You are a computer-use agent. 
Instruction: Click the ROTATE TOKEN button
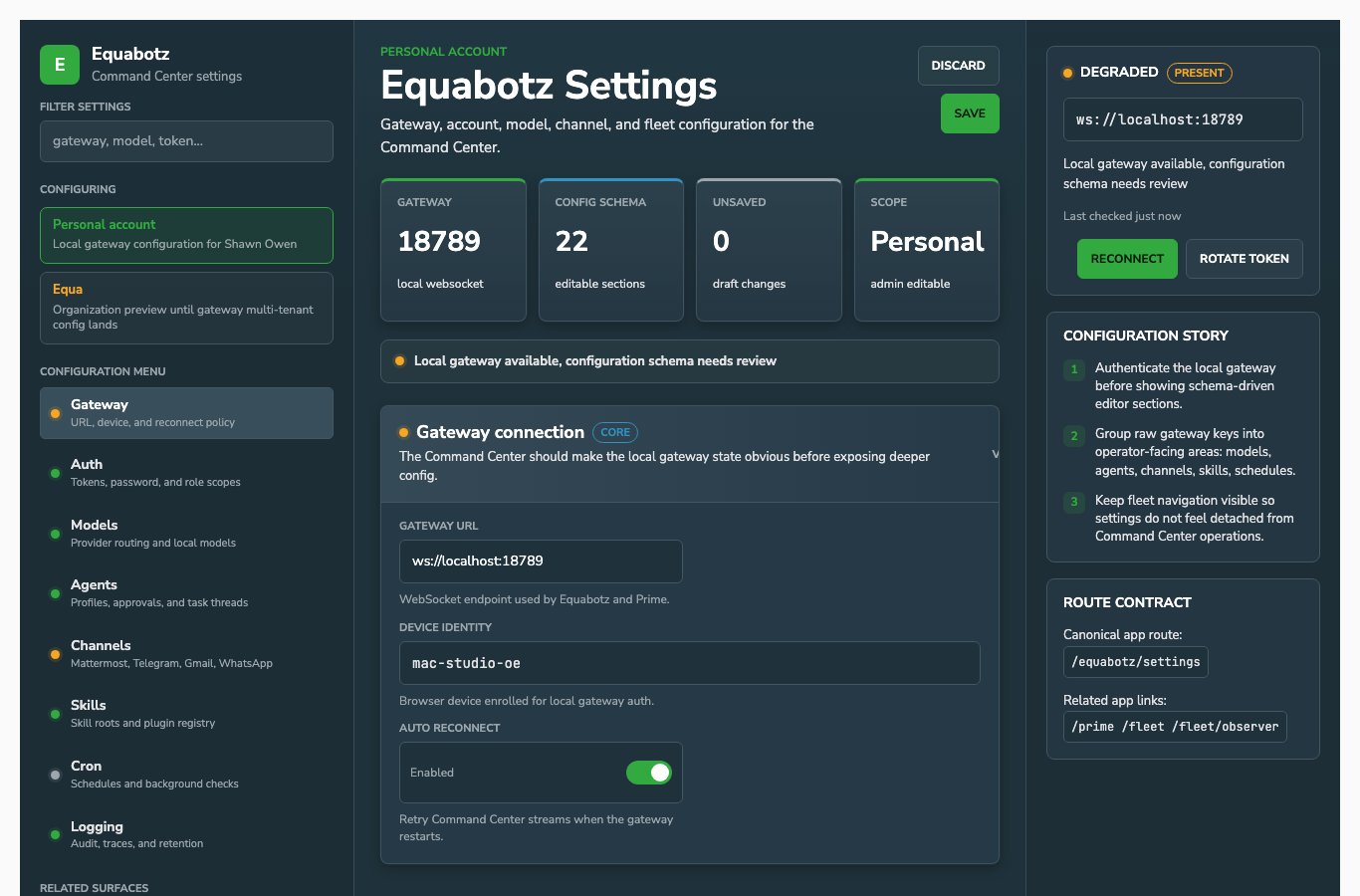coord(1244,259)
